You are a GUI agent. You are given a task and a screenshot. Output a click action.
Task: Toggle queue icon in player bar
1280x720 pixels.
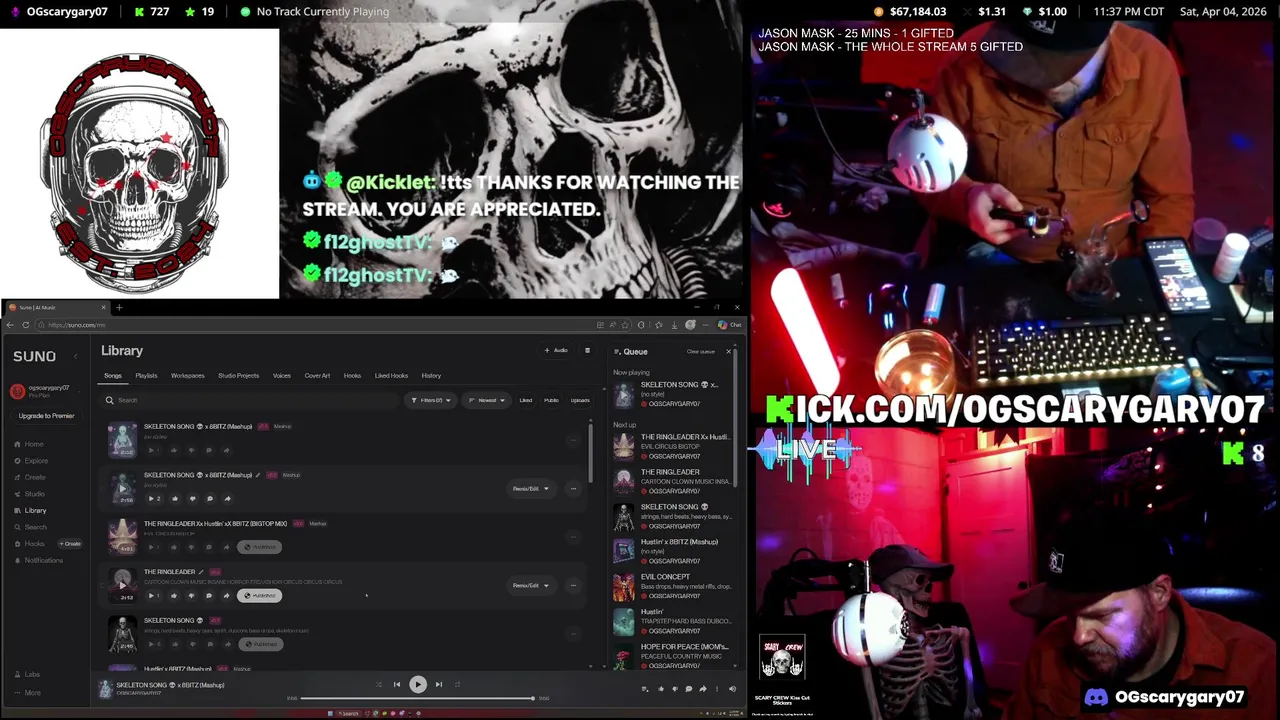coord(645,689)
